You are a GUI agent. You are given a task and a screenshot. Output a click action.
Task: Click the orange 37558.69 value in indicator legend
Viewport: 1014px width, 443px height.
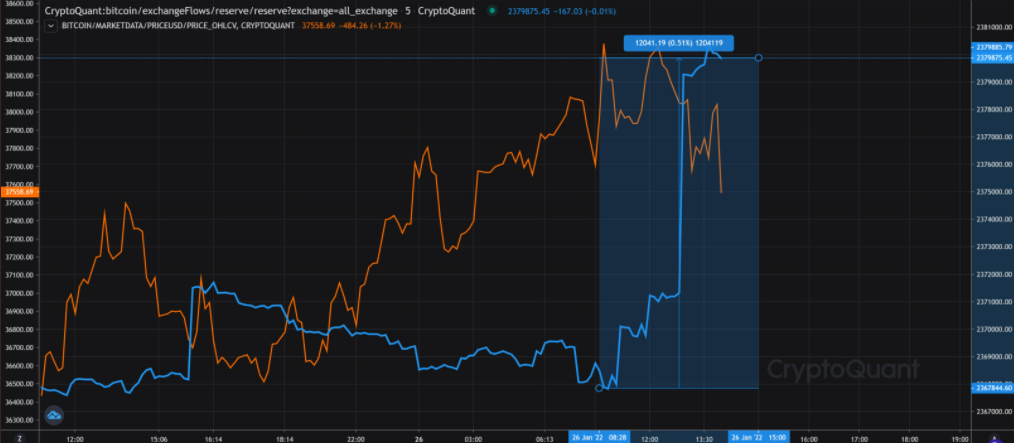[x=318, y=25]
